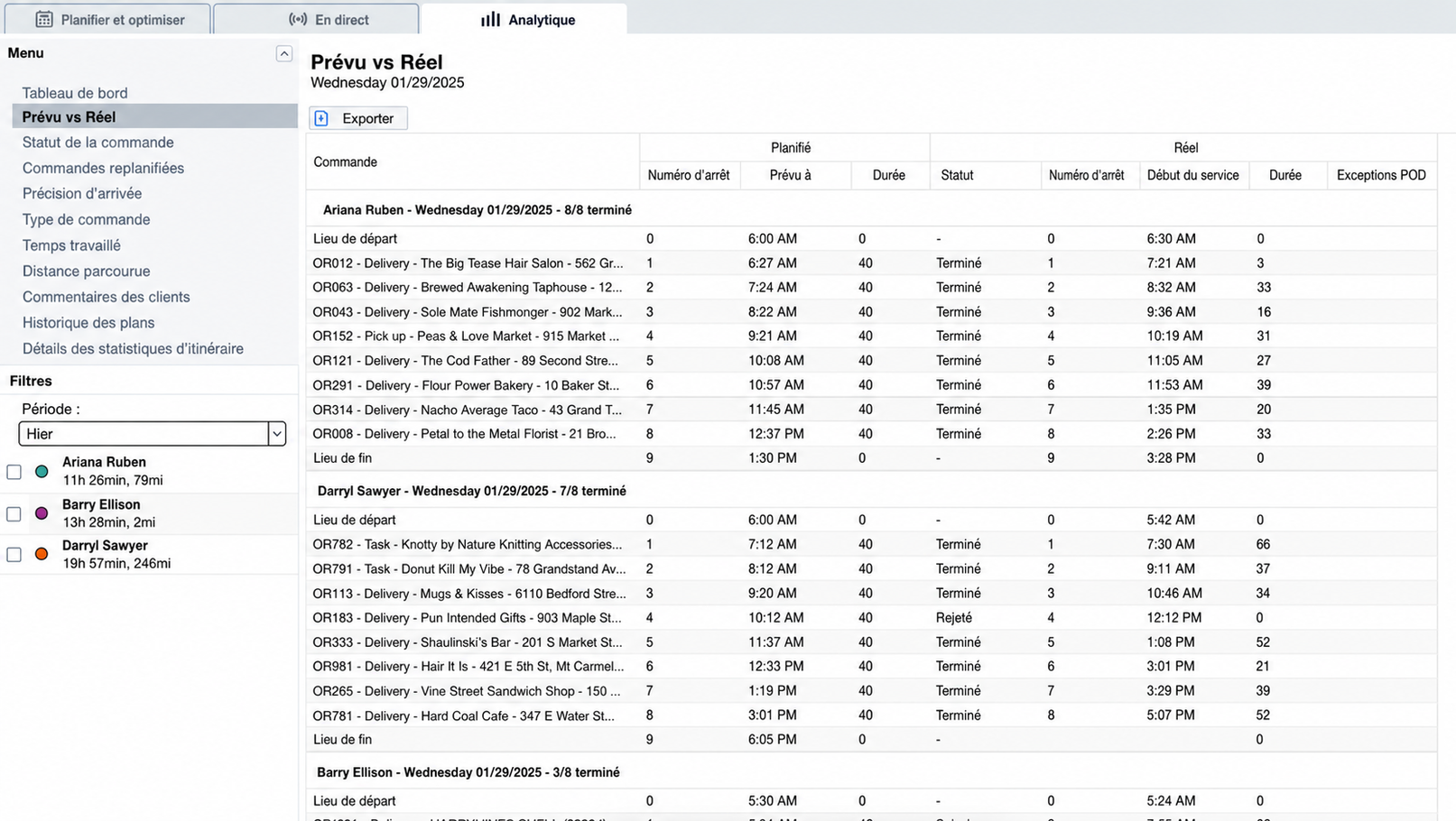The image size is (1456, 821).
Task: Open the Période dropdown arrow
Action: pyautogui.click(x=277, y=434)
